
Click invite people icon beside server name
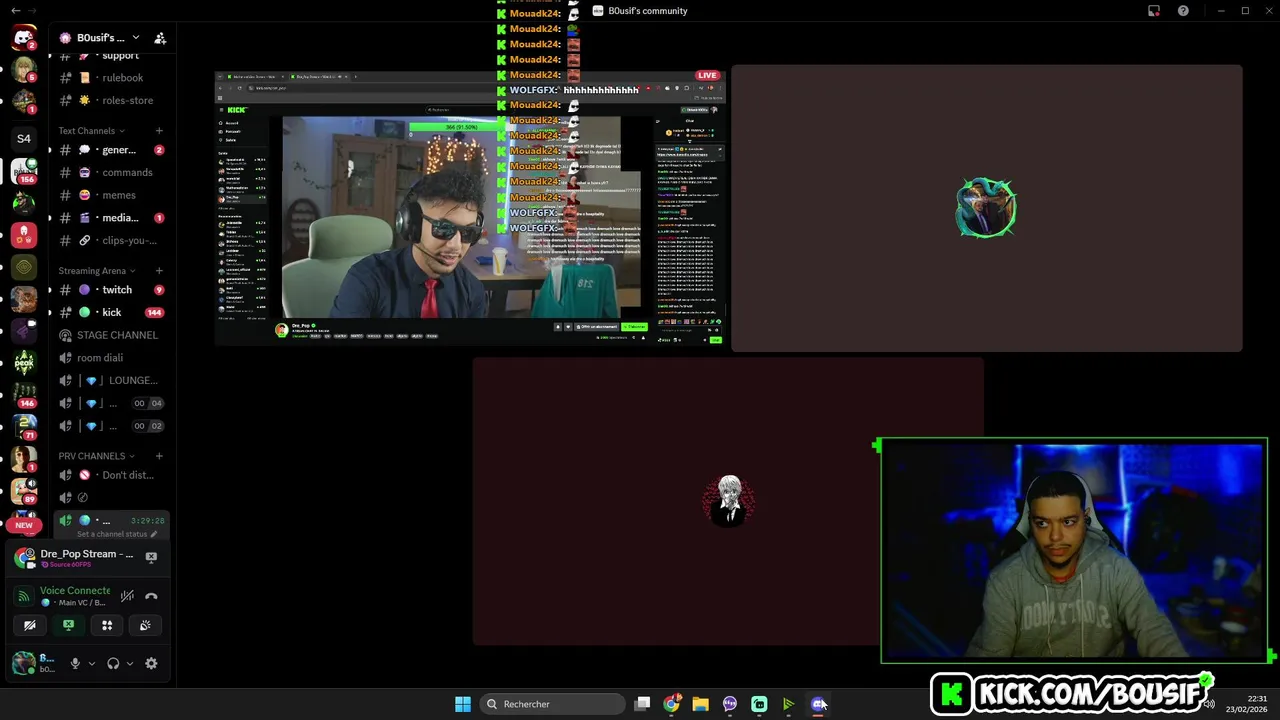[x=160, y=38]
